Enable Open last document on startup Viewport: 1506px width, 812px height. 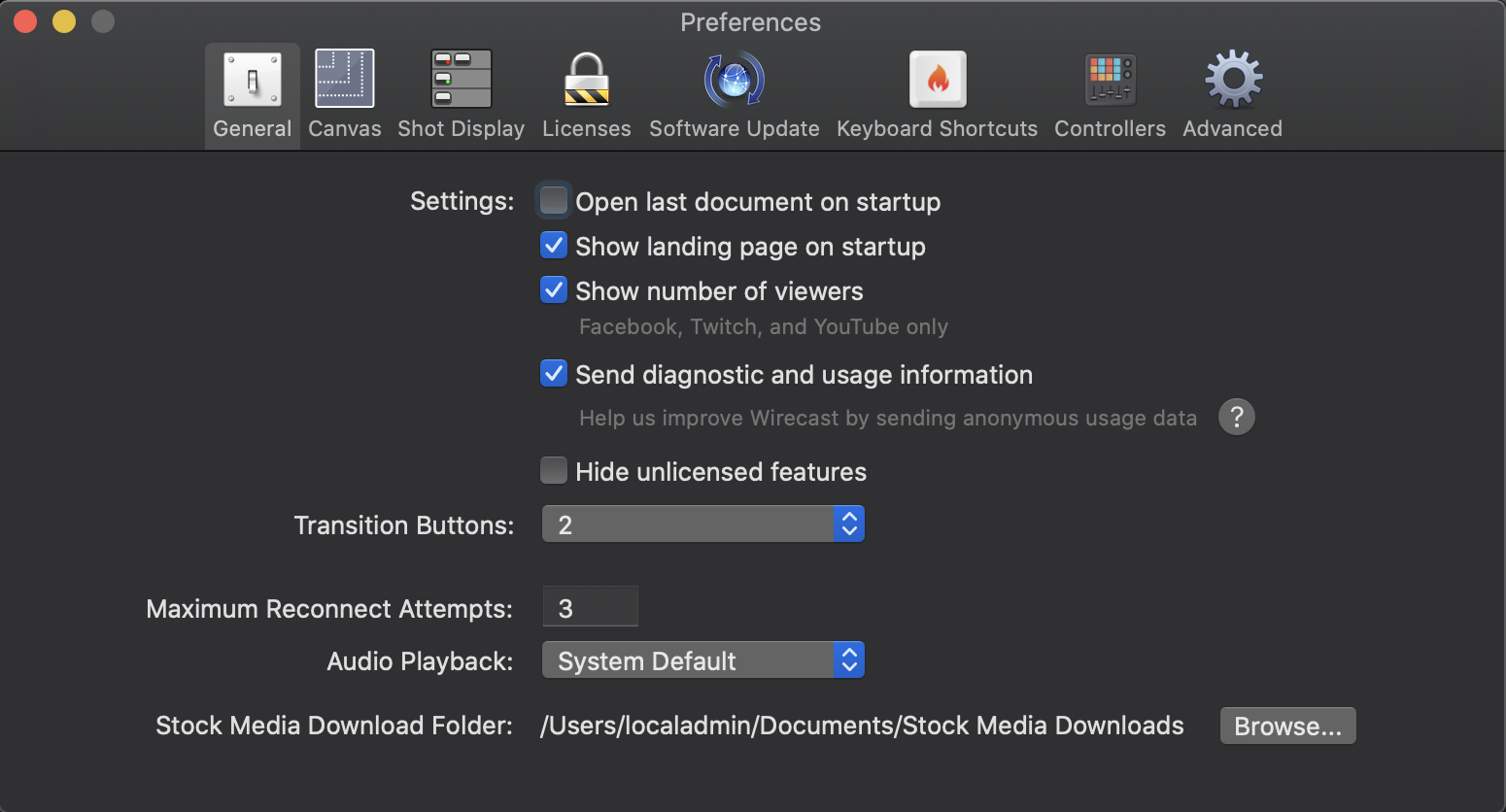(x=554, y=200)
